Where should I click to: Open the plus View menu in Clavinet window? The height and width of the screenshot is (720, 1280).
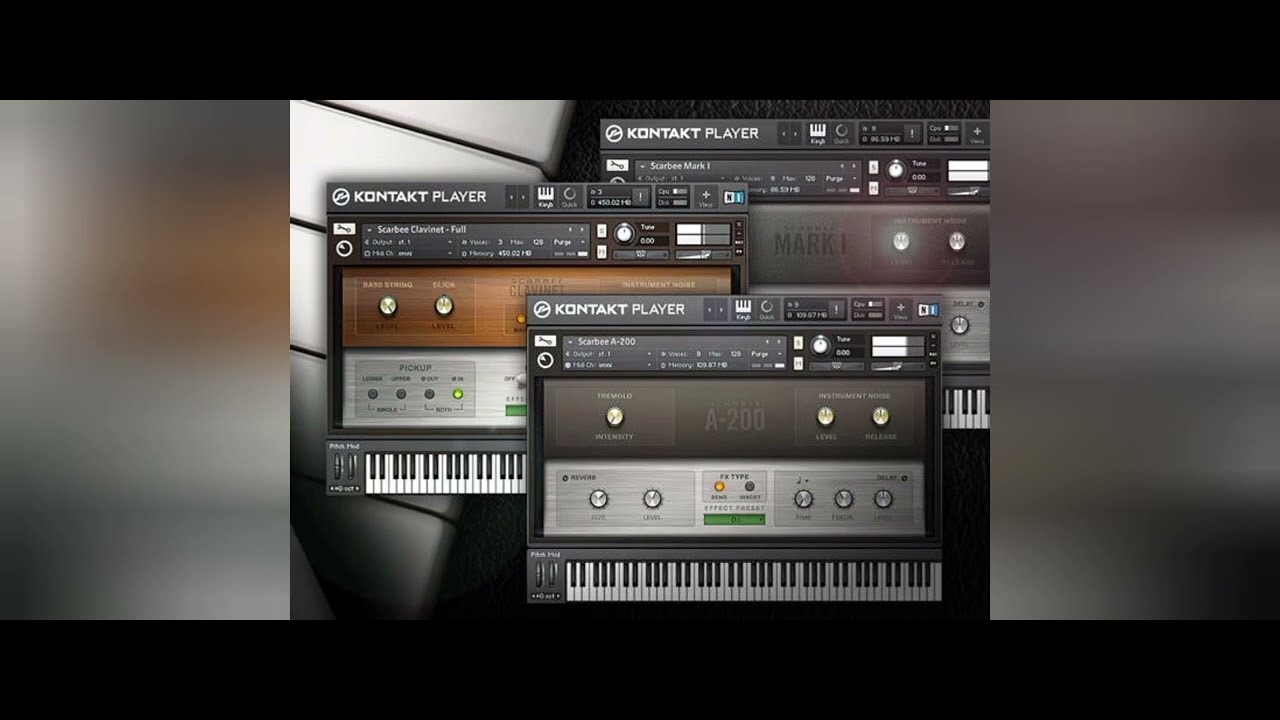click(x=705, y=197)
